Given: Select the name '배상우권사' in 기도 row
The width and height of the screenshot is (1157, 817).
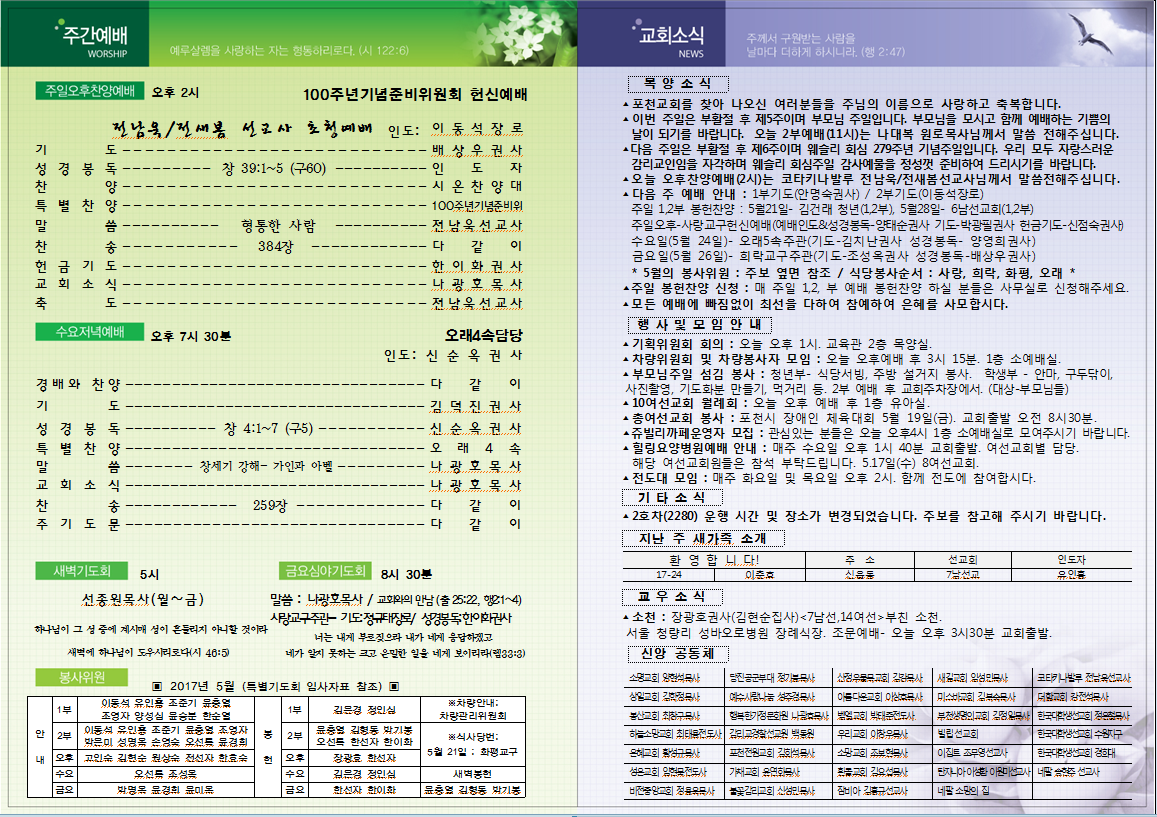Looking at the screenshot, I should point(477,150).
